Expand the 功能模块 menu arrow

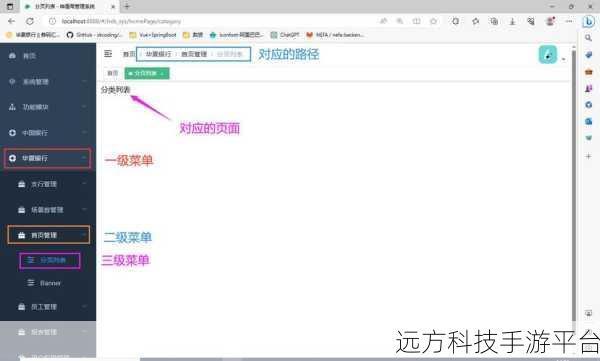coord(84,106)
